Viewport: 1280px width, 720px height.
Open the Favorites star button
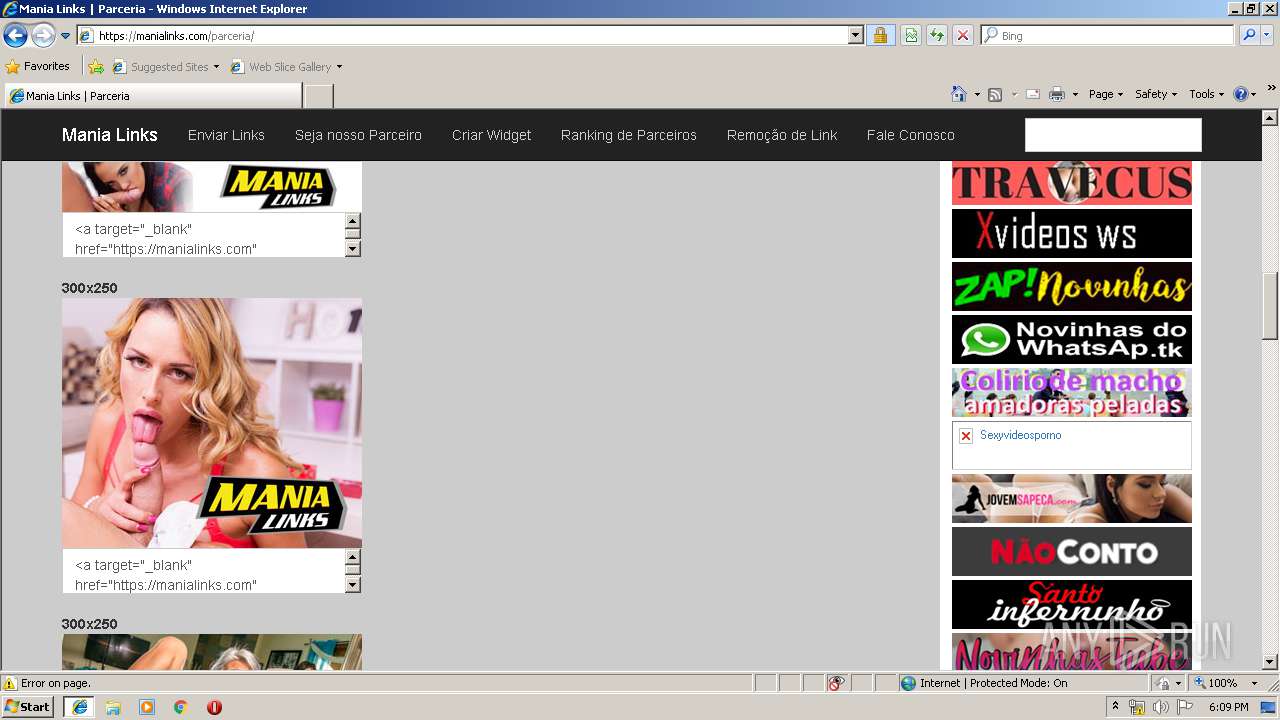[x=38, y=67]
